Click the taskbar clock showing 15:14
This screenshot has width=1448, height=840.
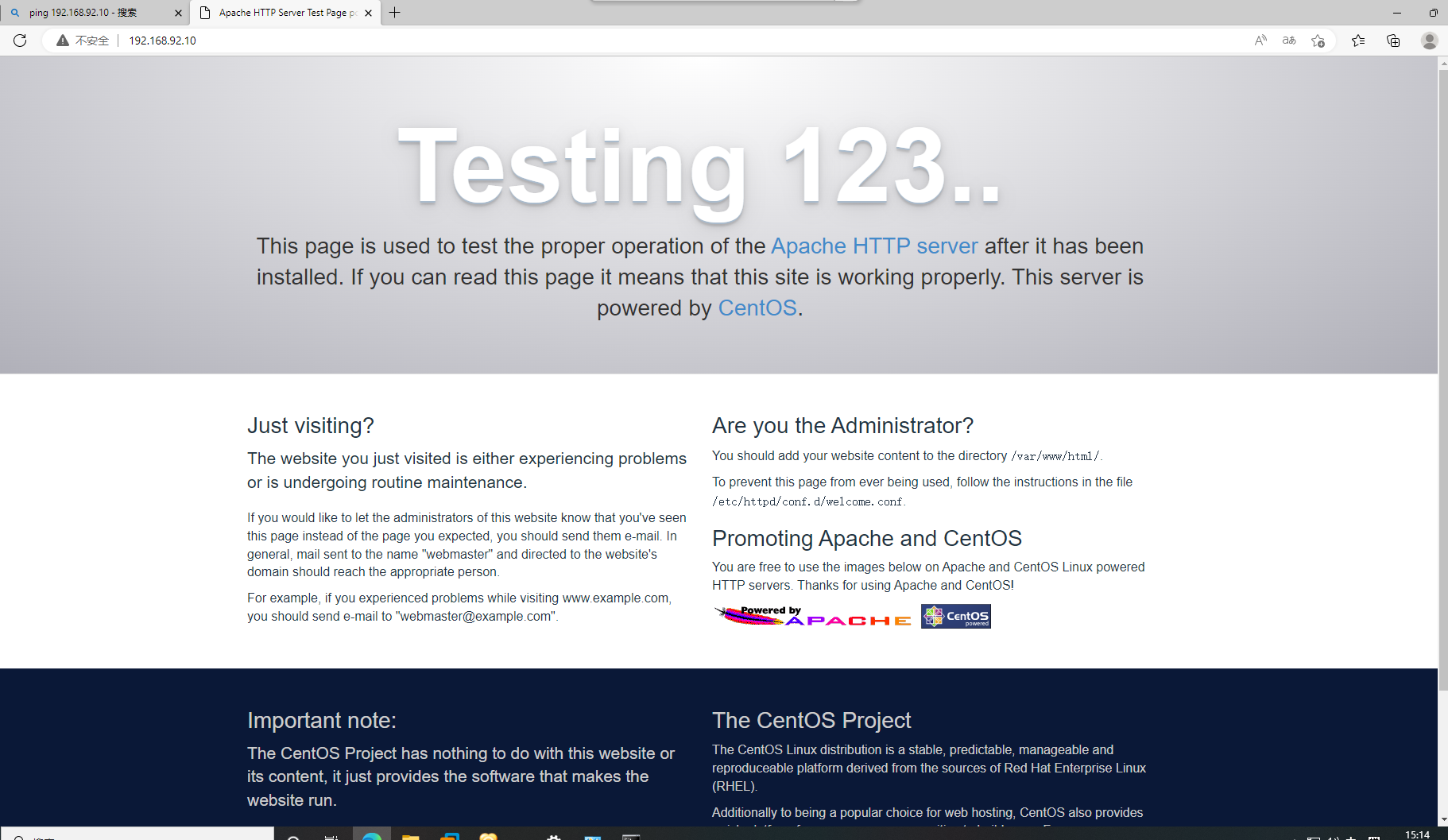pos(1417,834)
